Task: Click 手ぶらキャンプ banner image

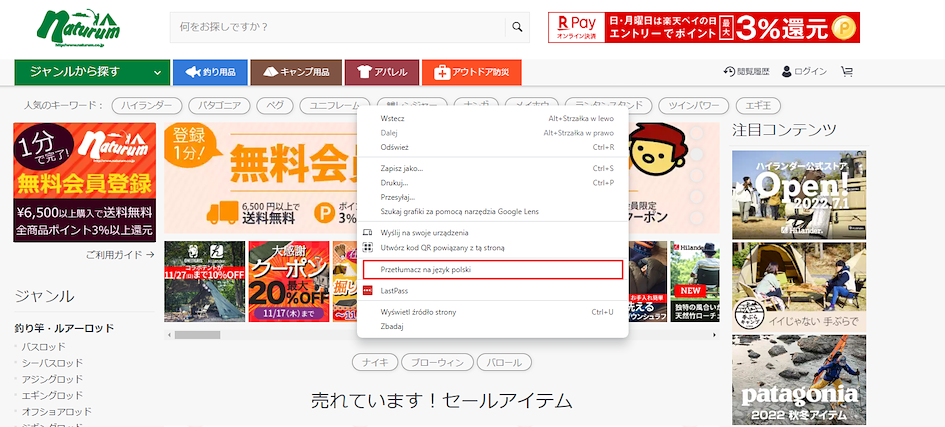Action: [x=799, y=287]
